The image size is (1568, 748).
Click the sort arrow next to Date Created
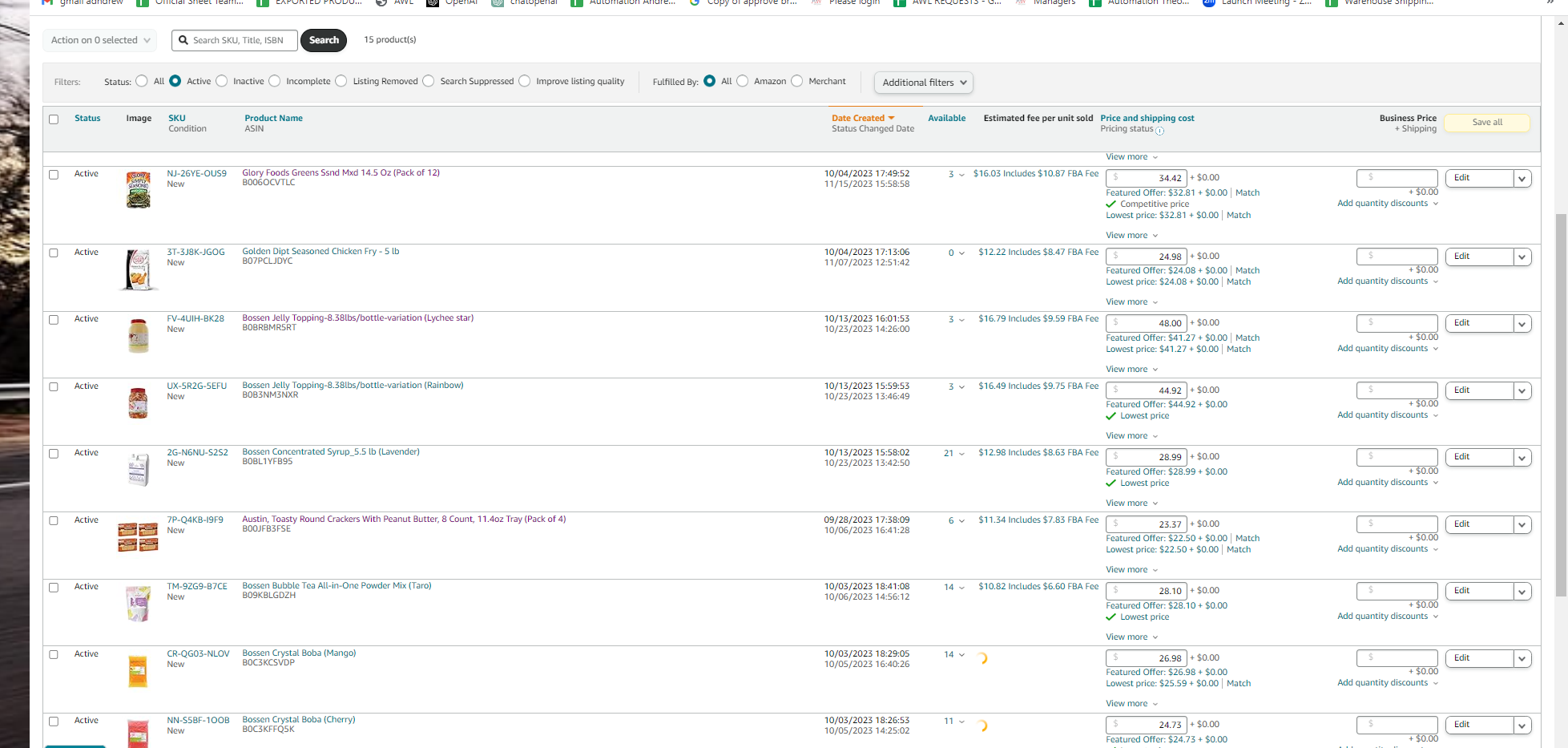click(x=891, y=118)
